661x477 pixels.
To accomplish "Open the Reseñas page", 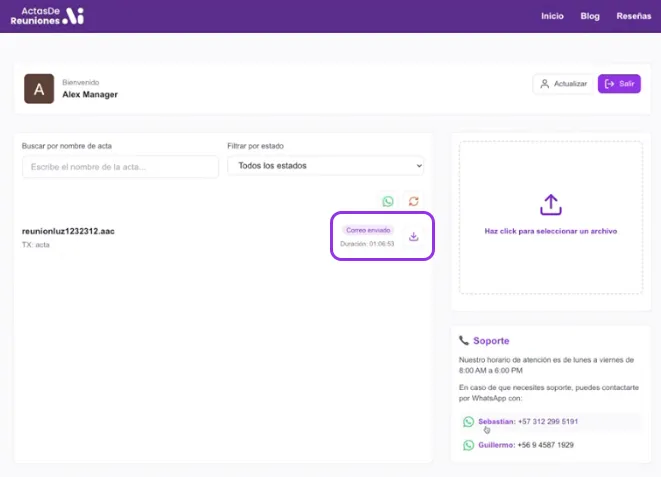I will tap(633, 16).
